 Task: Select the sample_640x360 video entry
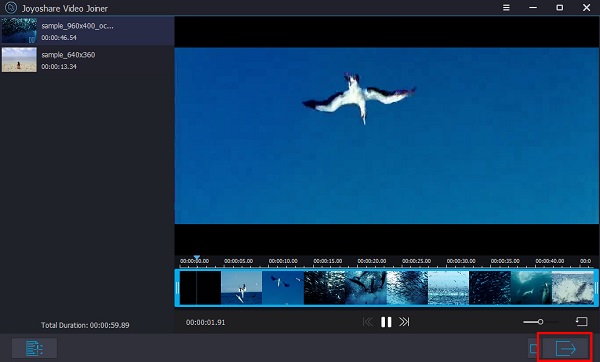pos(87,60)
